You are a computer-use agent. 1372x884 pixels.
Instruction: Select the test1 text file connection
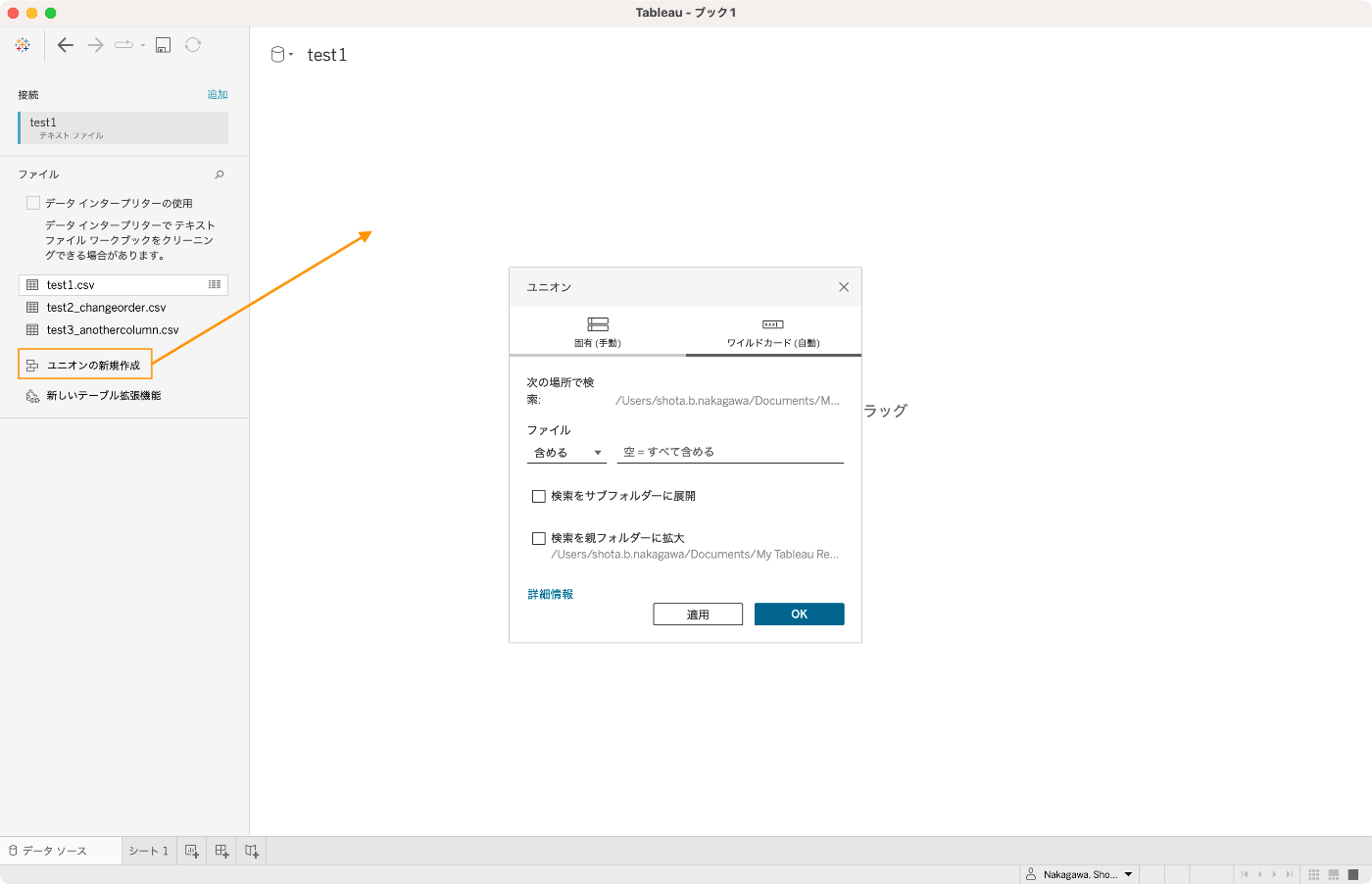click(123, 127)
